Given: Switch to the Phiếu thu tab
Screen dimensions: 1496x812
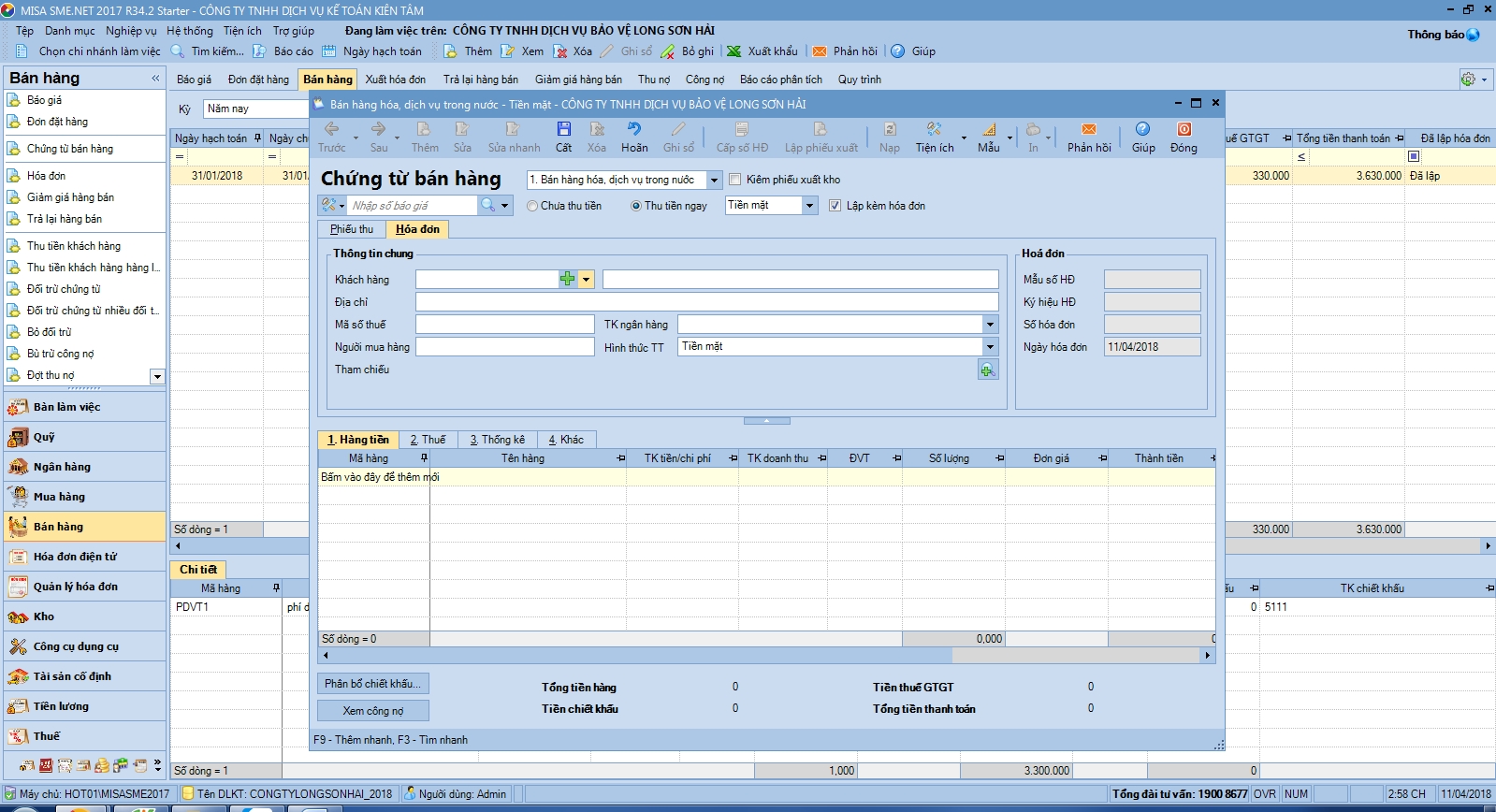Looking at the screenshot, I should pos(351,229).
